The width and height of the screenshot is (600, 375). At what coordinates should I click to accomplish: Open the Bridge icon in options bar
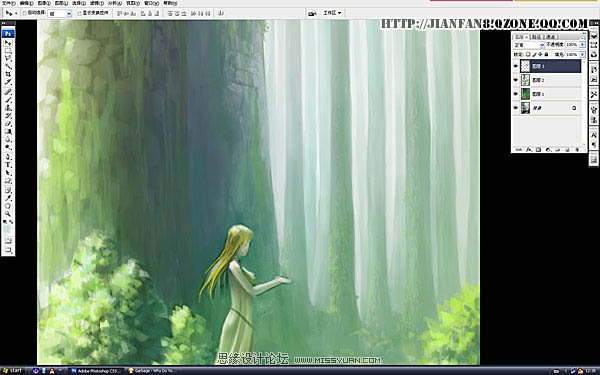point(312,13)
